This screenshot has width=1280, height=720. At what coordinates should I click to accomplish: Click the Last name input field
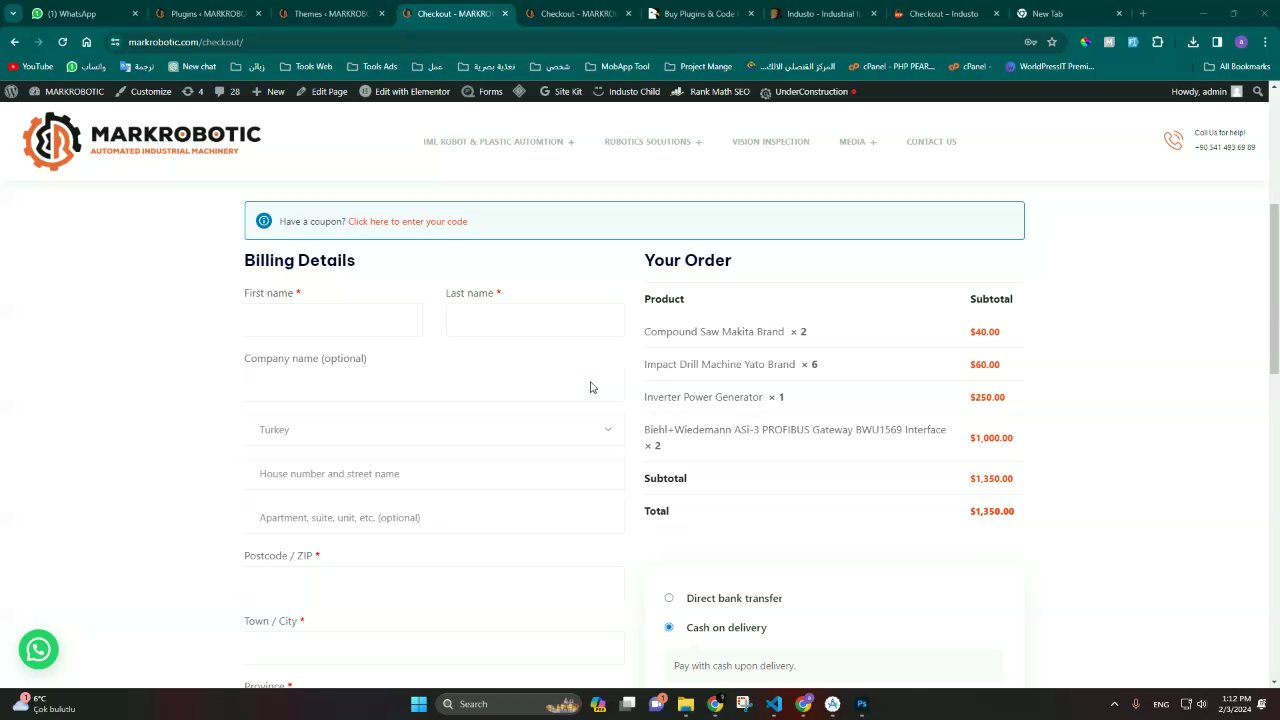(535, 320)
